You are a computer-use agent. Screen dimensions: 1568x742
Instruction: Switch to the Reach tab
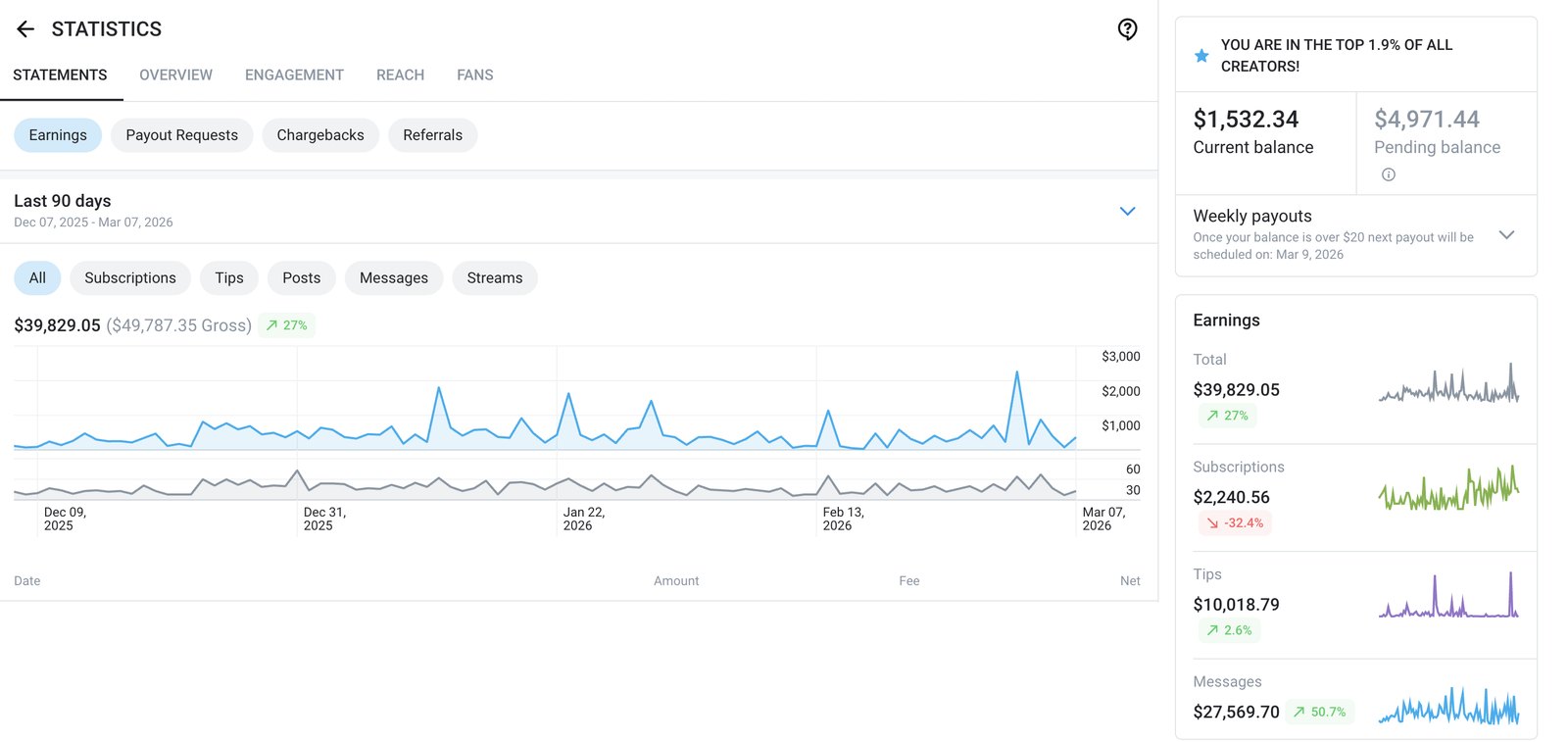pos(400,75)
